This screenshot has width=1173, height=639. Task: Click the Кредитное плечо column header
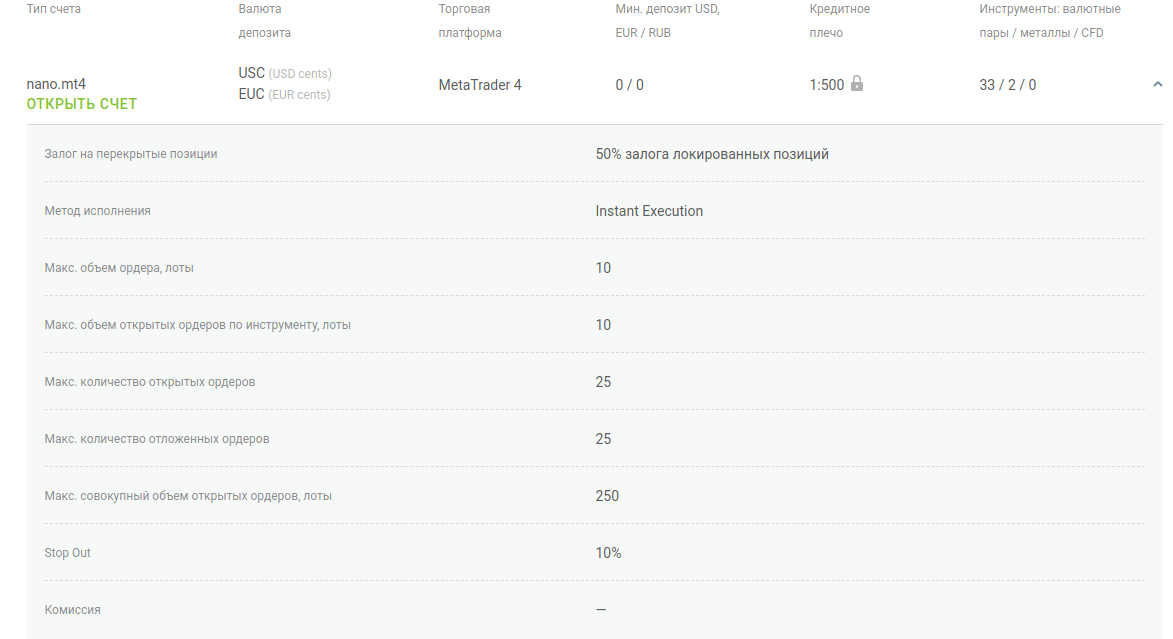click(x=840, y=21)
